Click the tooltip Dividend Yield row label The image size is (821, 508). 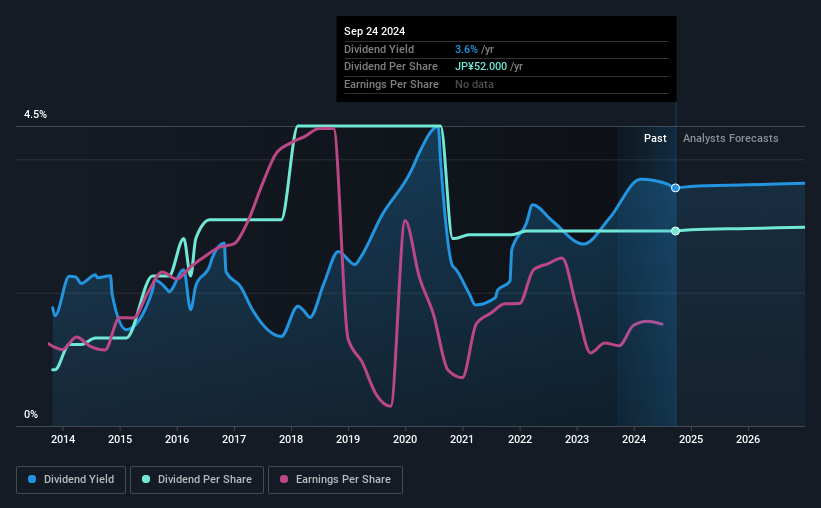click(379, 49)
